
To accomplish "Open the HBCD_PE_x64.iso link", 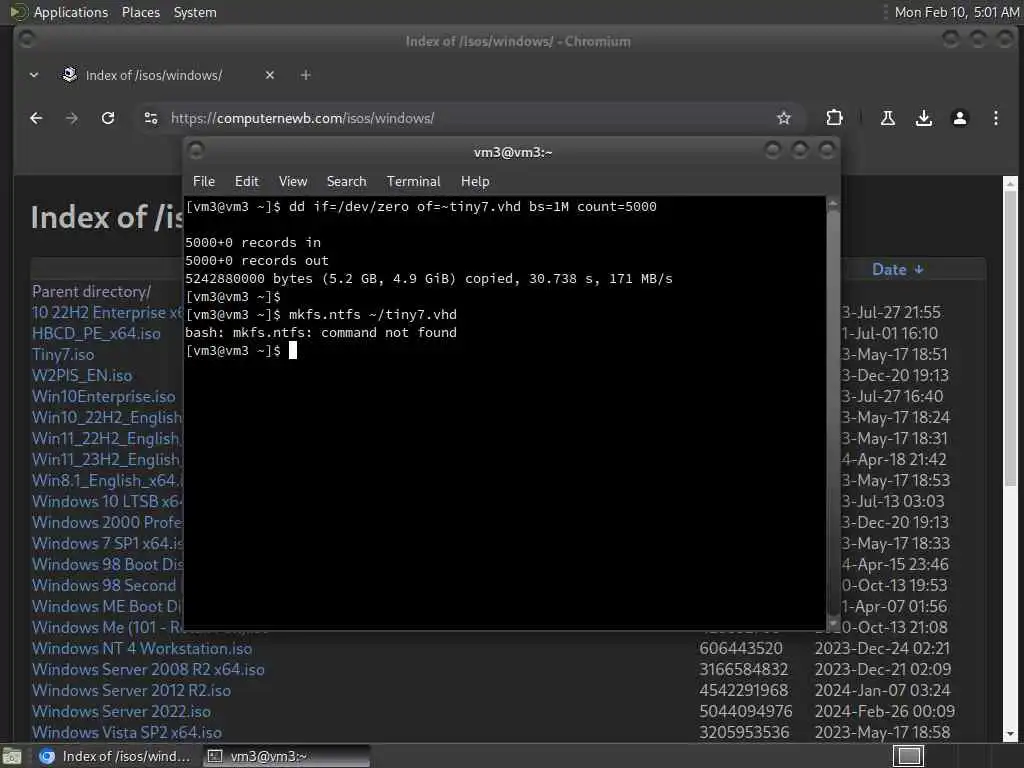I will point(96,333).
